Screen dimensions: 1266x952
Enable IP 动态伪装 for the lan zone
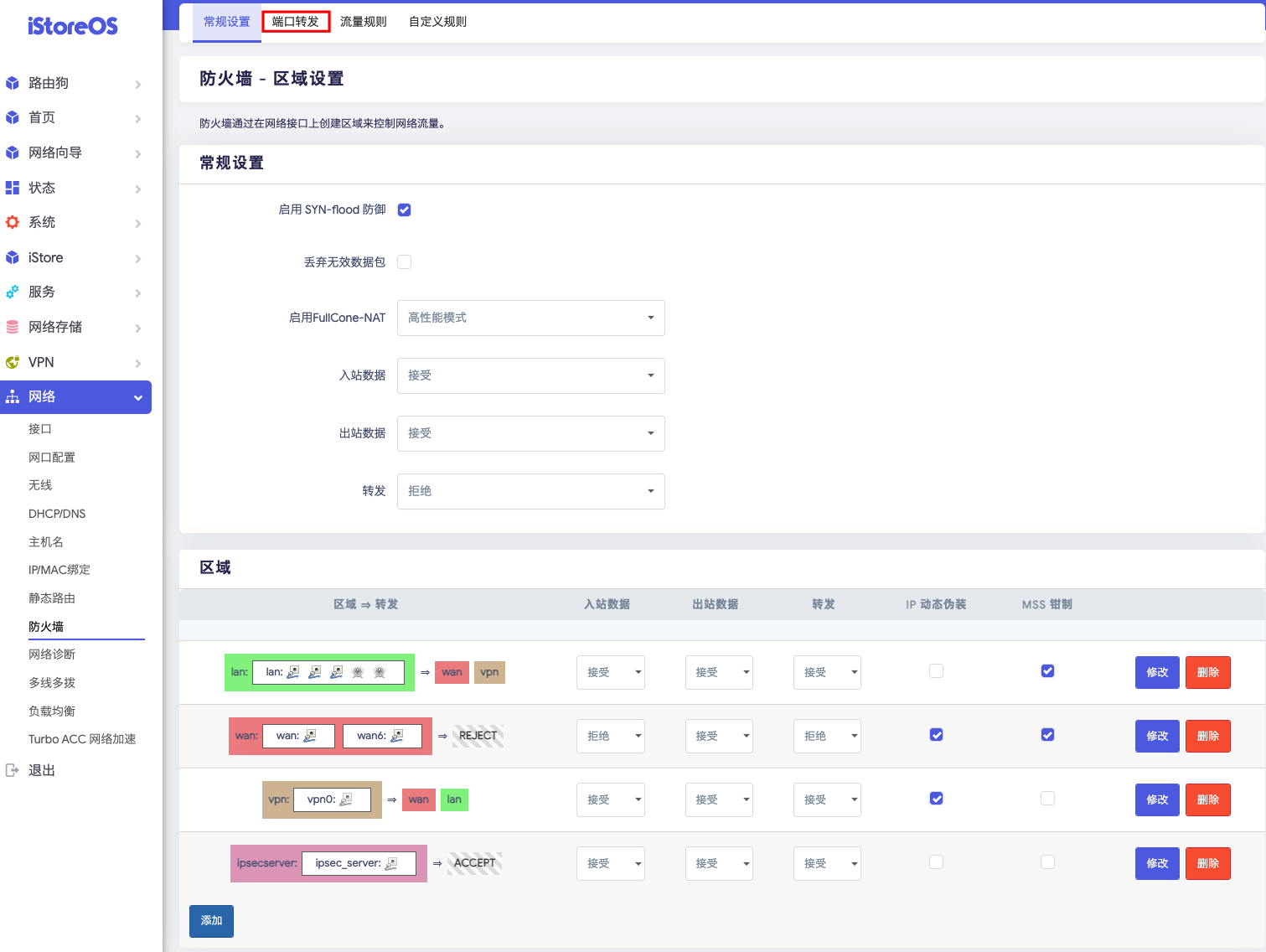point(936,670)
